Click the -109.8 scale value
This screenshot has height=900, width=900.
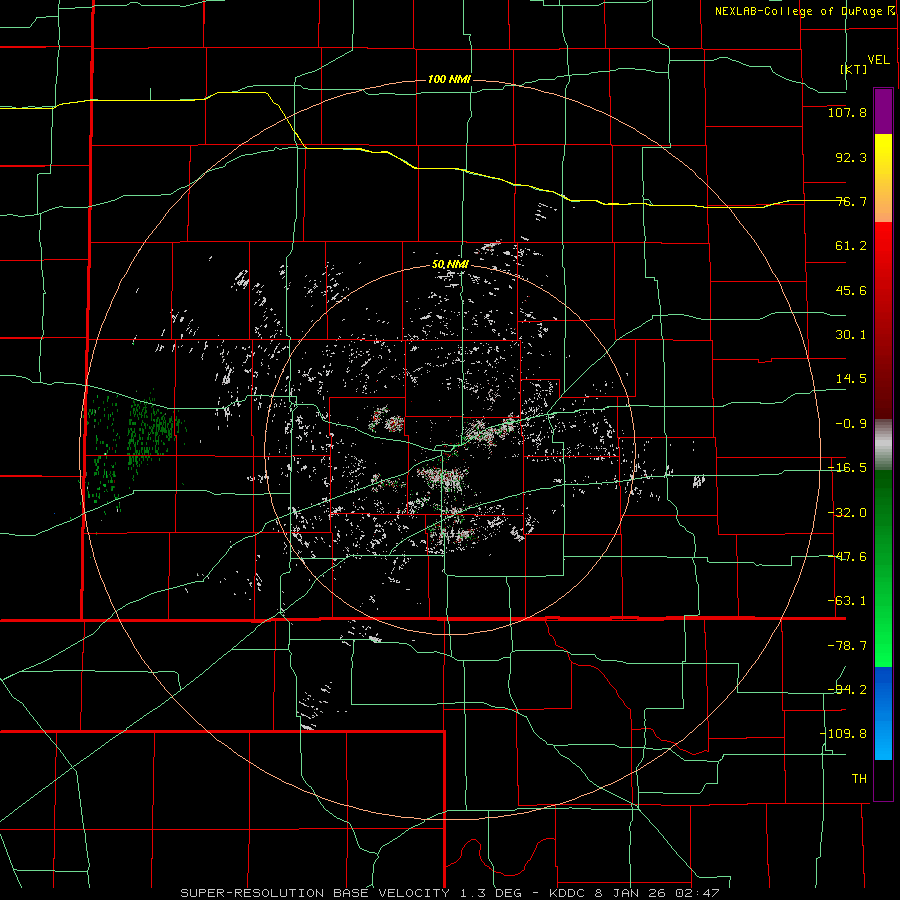[x=843, y=734]
